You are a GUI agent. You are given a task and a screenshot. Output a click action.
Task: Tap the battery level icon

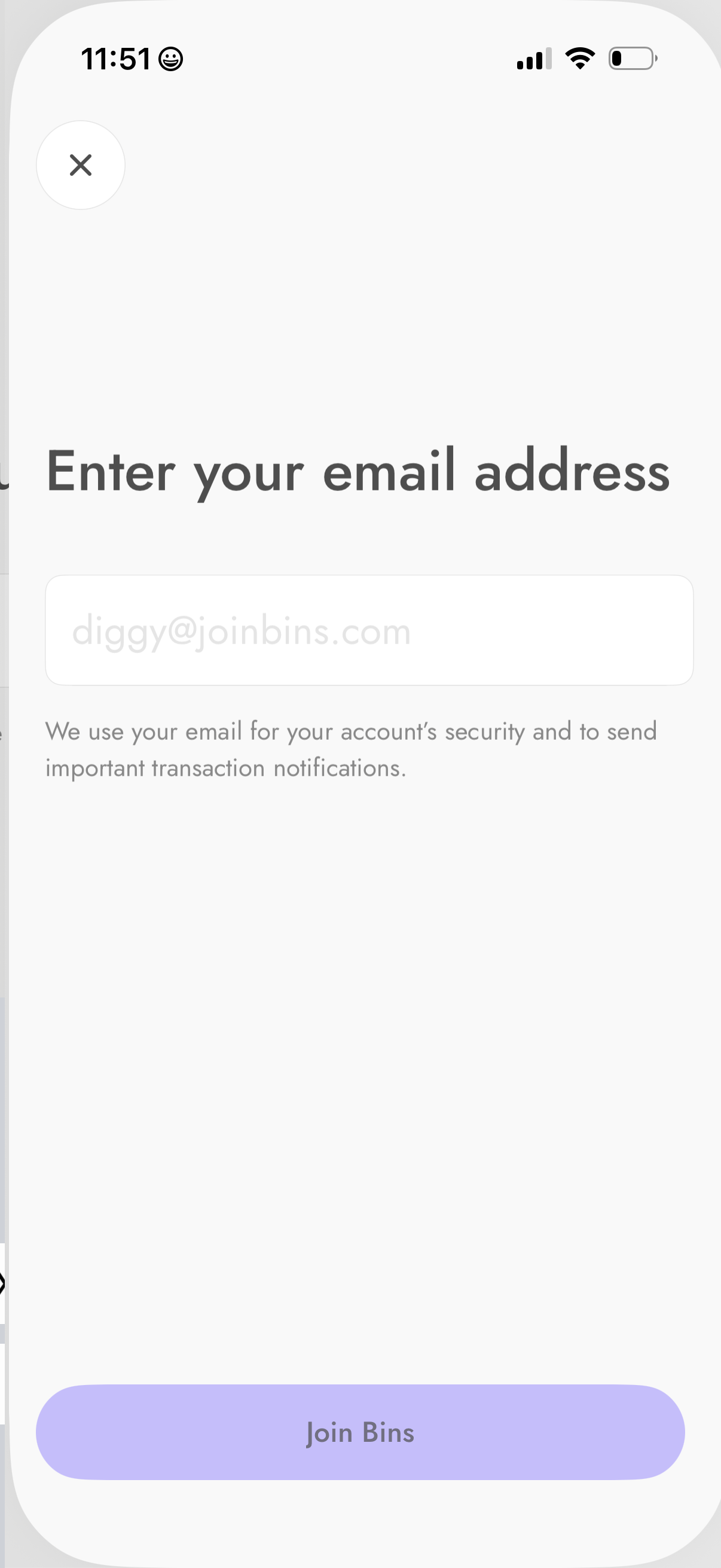click(632, 59)
